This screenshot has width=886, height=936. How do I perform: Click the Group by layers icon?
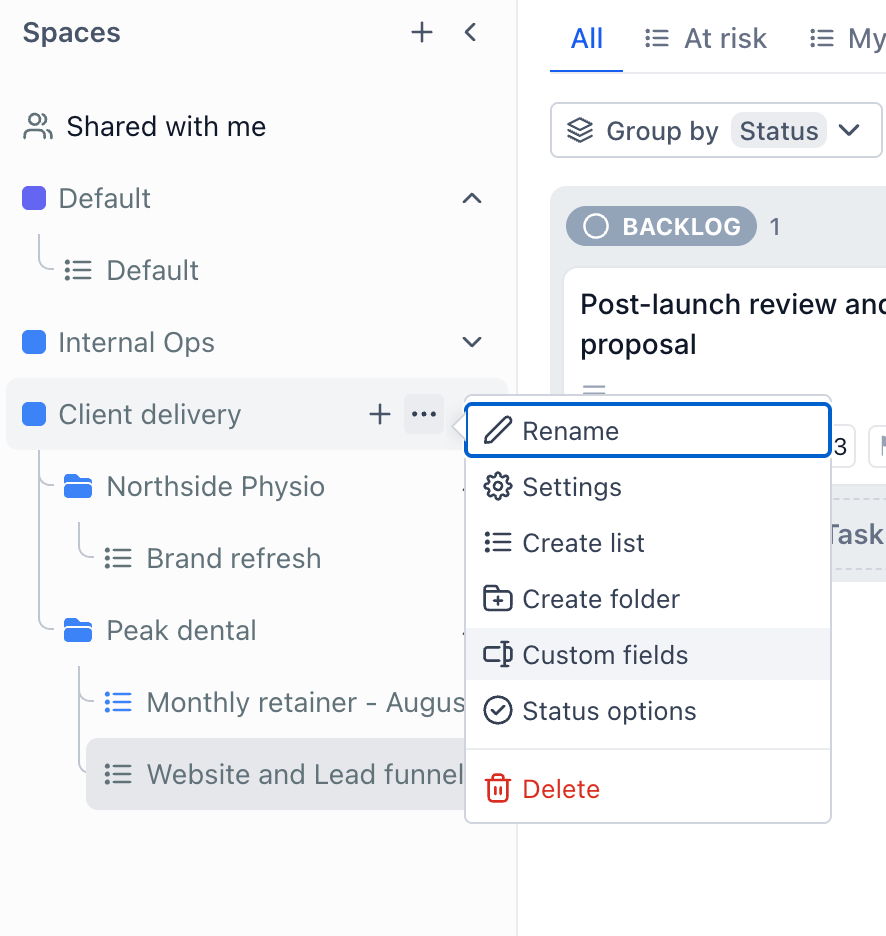[580, 130]
